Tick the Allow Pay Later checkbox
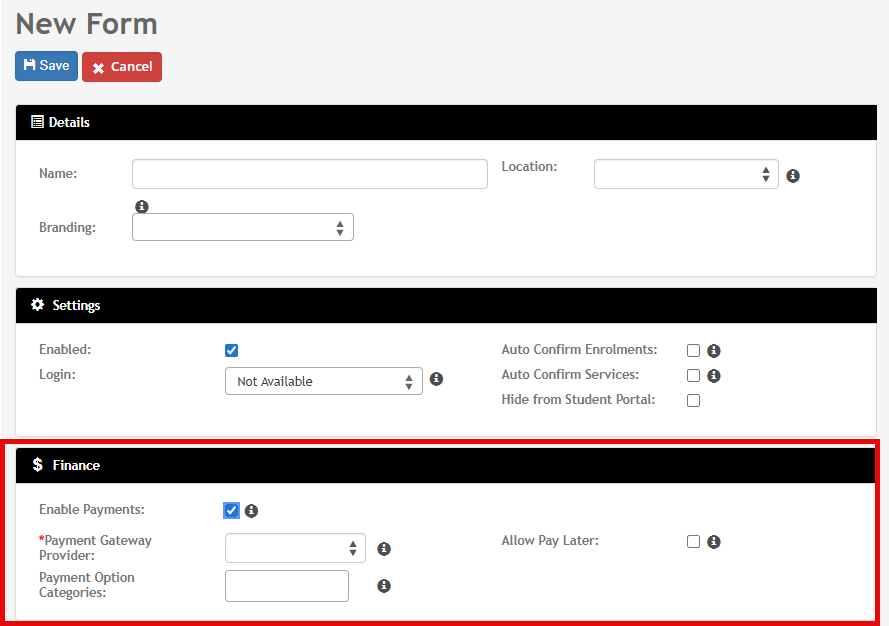This screenshot has width=889, height=626. [693, 542]
